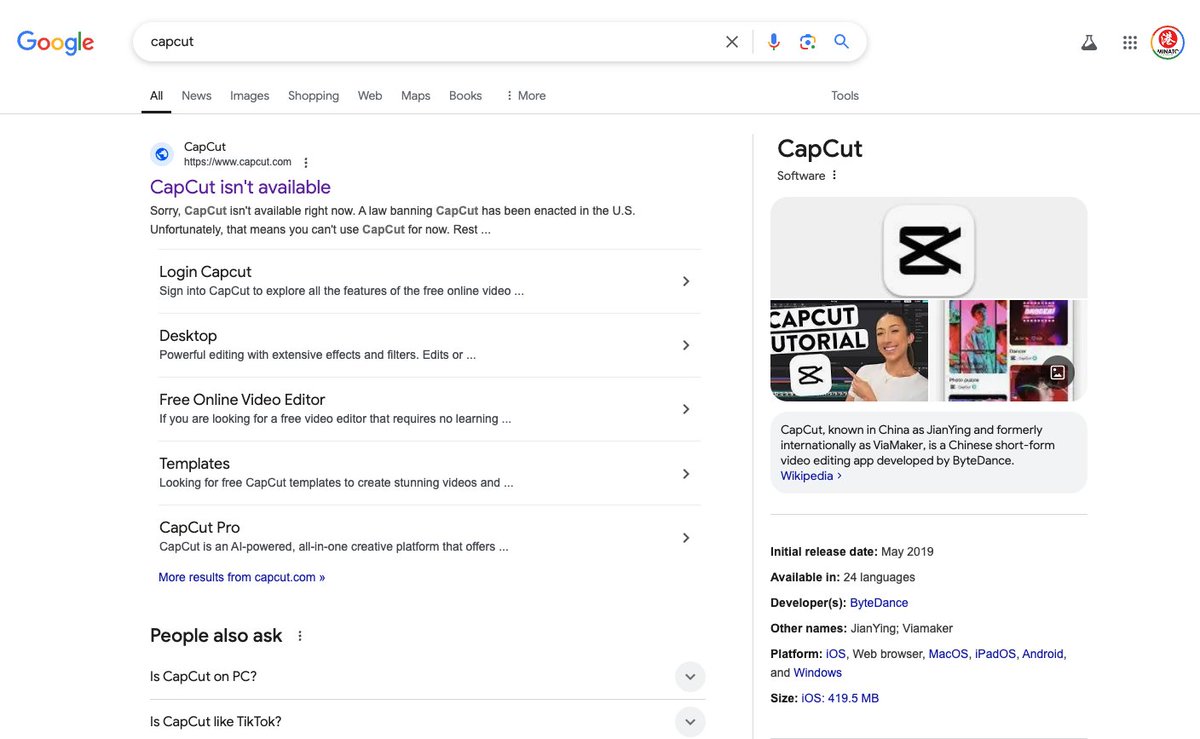Screen dimensions: 1200x739
Task: Click the chevron in the Free Online Video Editor row
Action: coord(686,409)
